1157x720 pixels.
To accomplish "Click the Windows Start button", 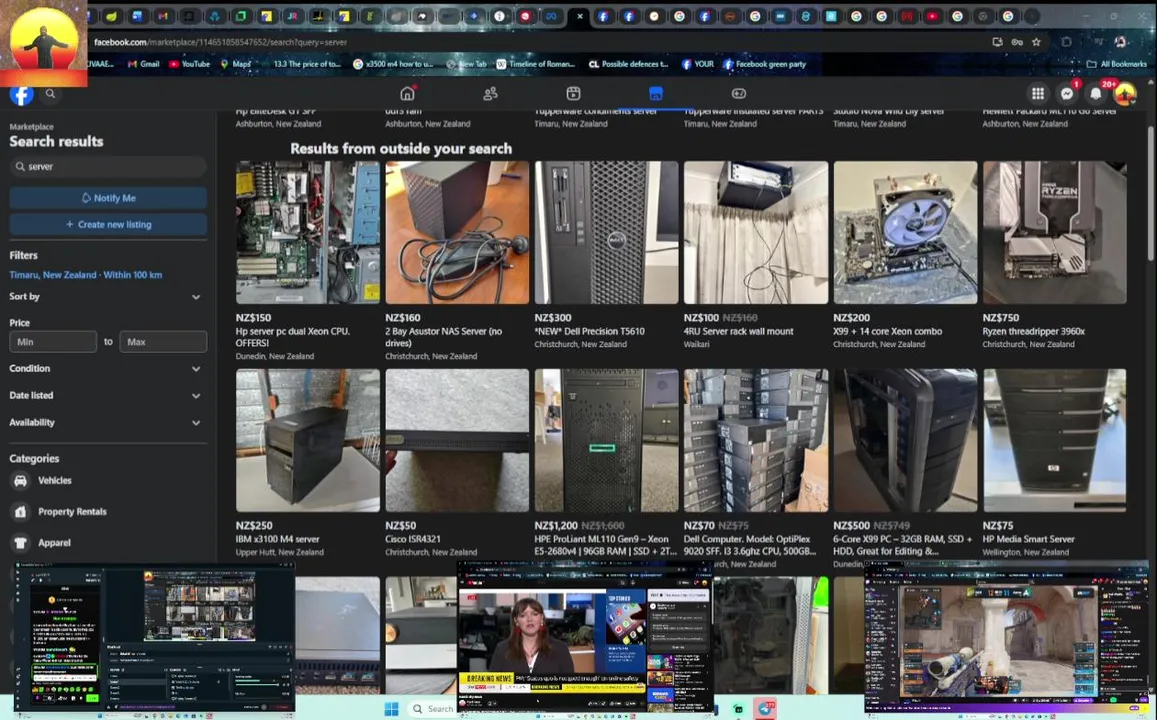I will click(391, 709).
